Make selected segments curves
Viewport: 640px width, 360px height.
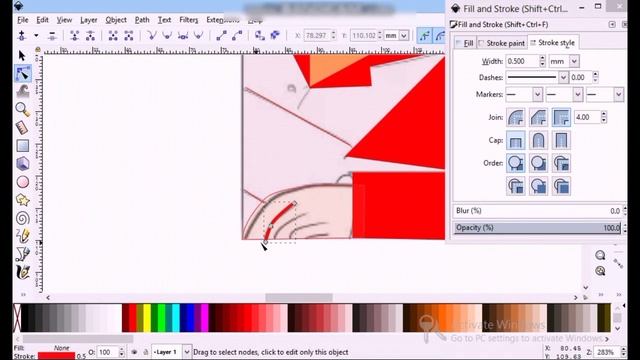(237, 36)
